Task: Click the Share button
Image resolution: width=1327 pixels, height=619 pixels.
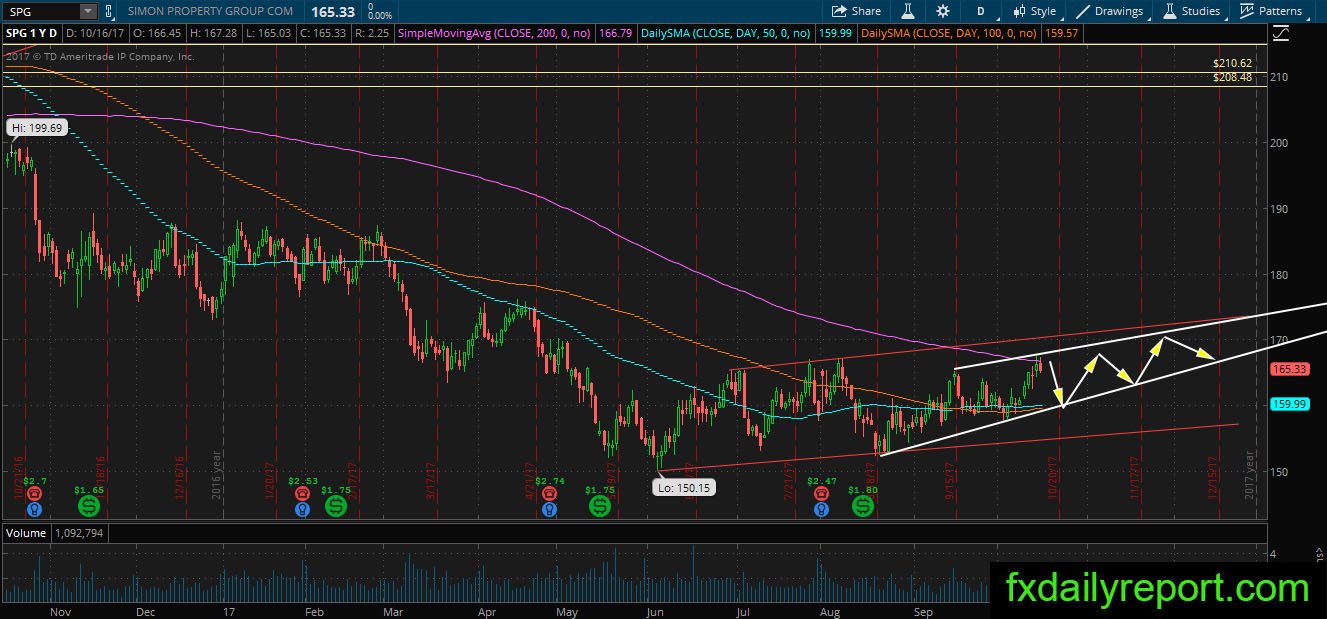Action: coord(857,11)
